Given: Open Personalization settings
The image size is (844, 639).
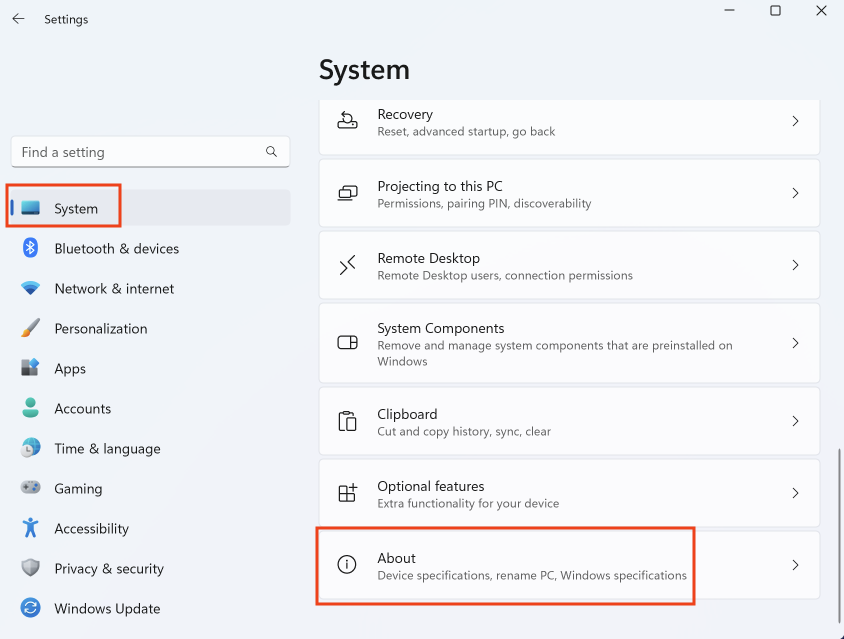Looking at the screenshot, I should (x=151, y=328).
